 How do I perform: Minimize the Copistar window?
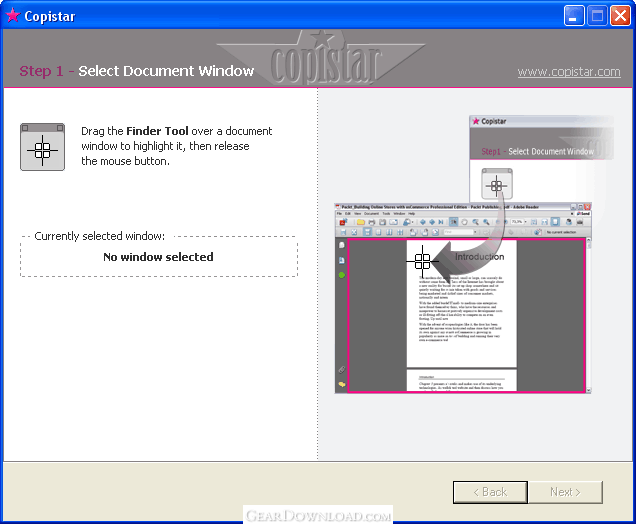[x=574, y=16]
